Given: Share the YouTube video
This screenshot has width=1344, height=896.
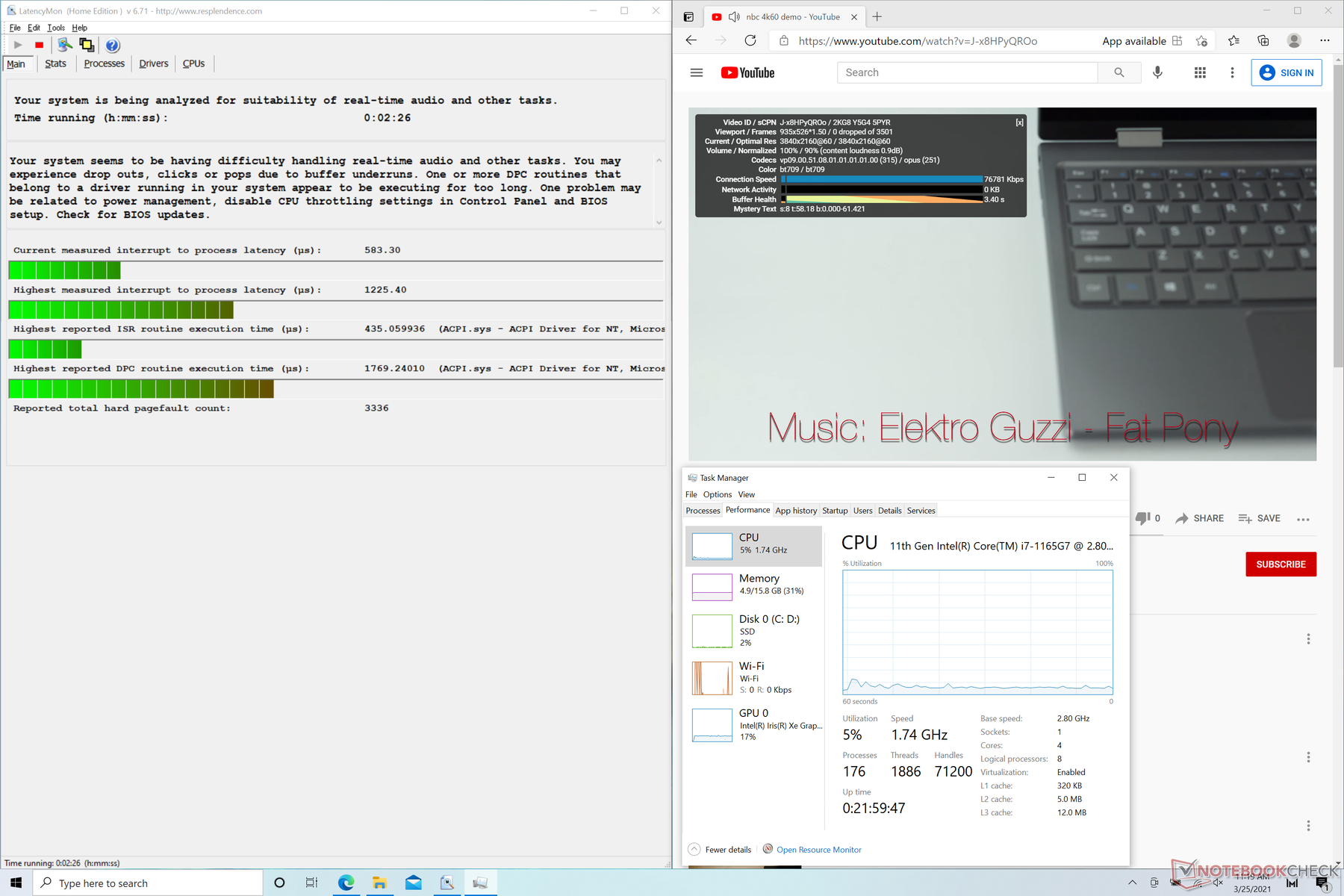Looking at the screenshot, I should click(1200, 518).
